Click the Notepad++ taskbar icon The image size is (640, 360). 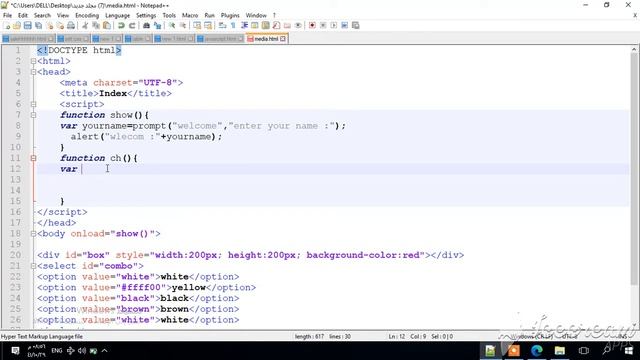[490, 351]
